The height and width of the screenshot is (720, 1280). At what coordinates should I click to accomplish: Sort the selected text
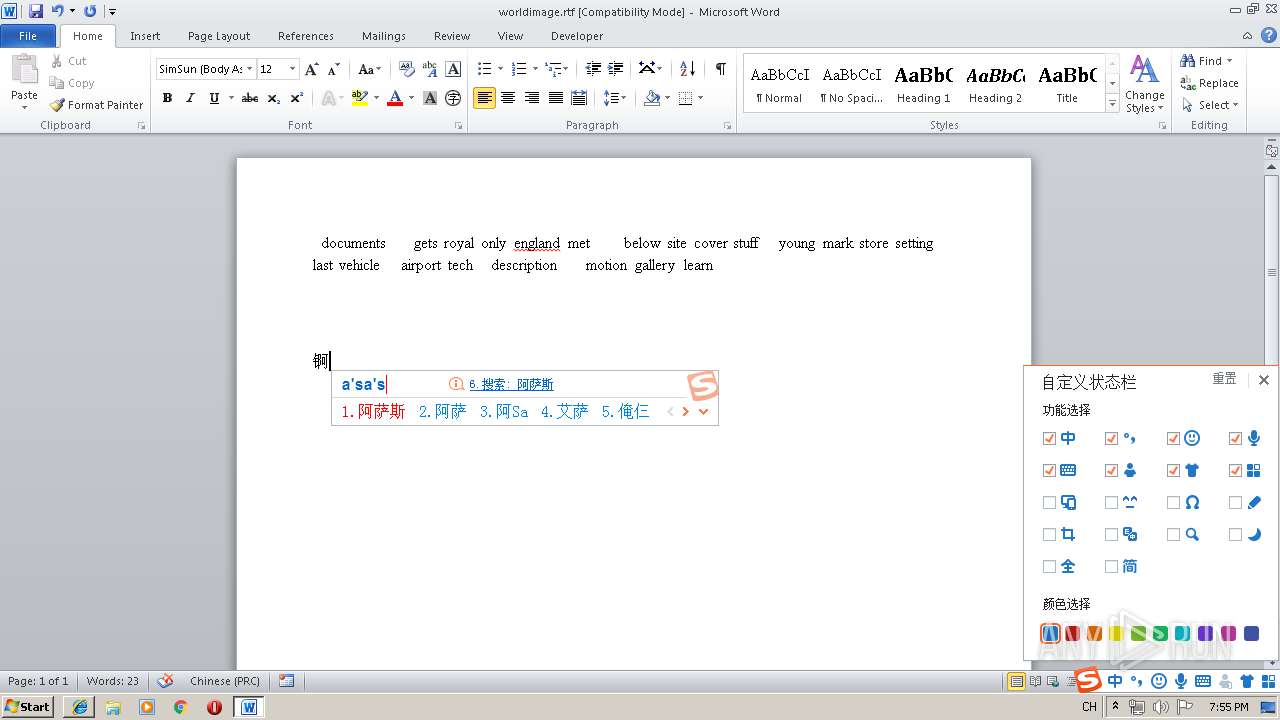pos(687,69)
